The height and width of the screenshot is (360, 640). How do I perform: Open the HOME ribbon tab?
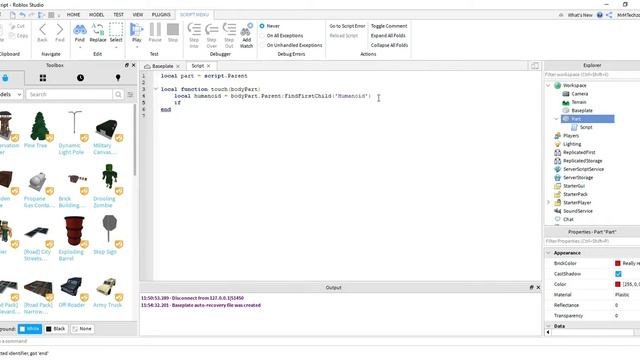73,15
